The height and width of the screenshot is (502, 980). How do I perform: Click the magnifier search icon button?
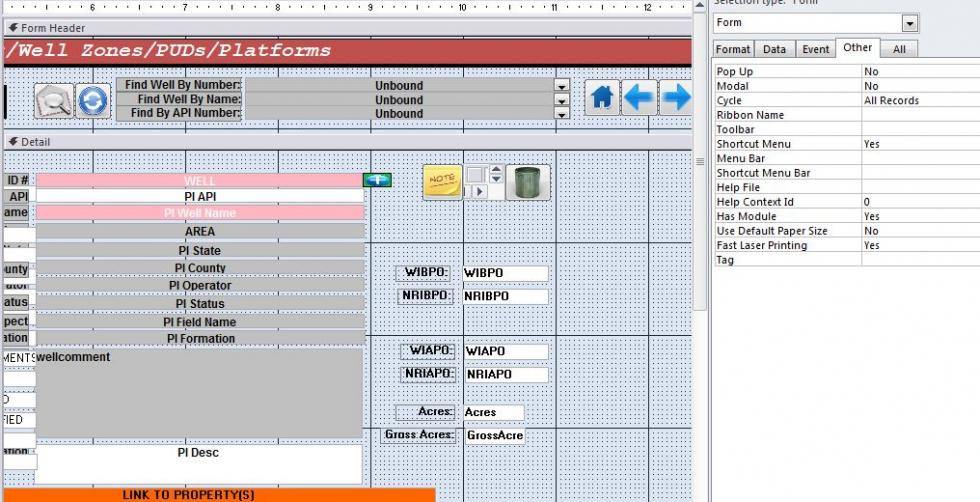pos(54,100)
